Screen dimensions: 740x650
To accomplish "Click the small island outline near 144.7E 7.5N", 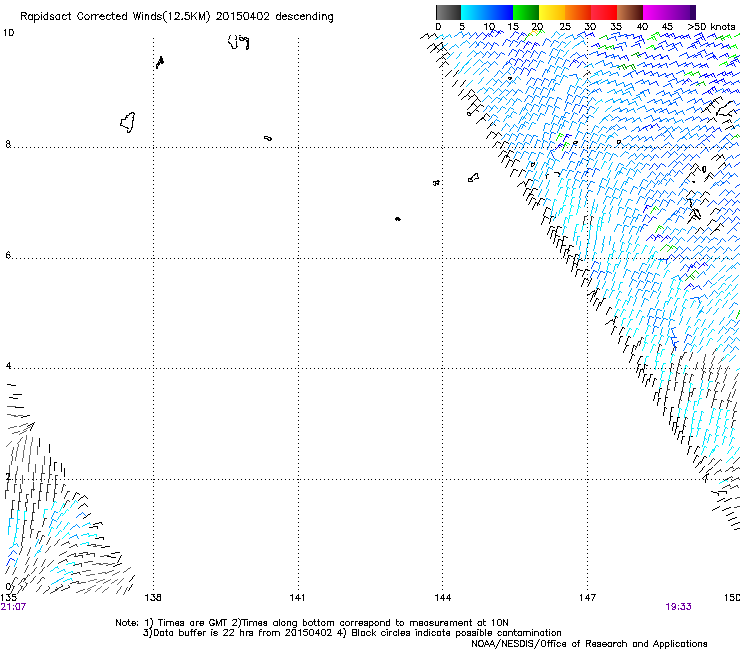I will 473,177.
